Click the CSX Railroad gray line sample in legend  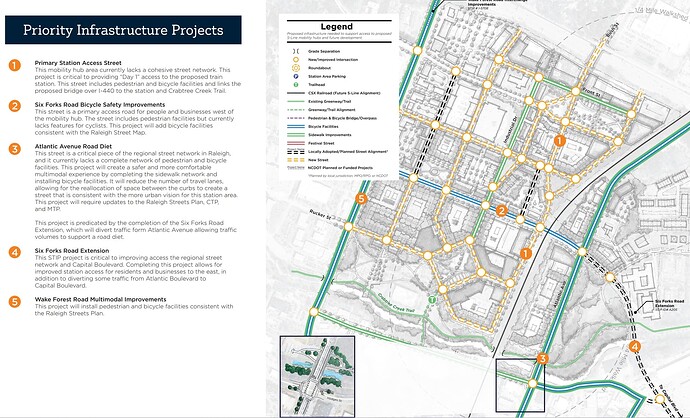296,93
